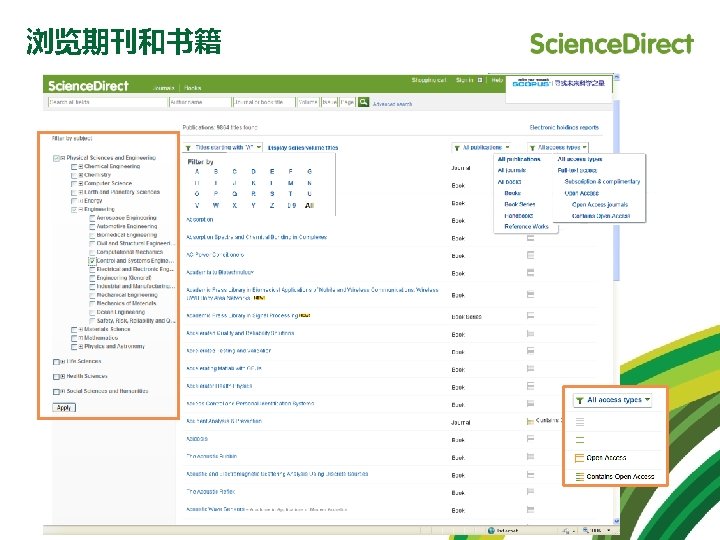Click the Search all fields input
The image size is (720, 540).
(107, 102)
